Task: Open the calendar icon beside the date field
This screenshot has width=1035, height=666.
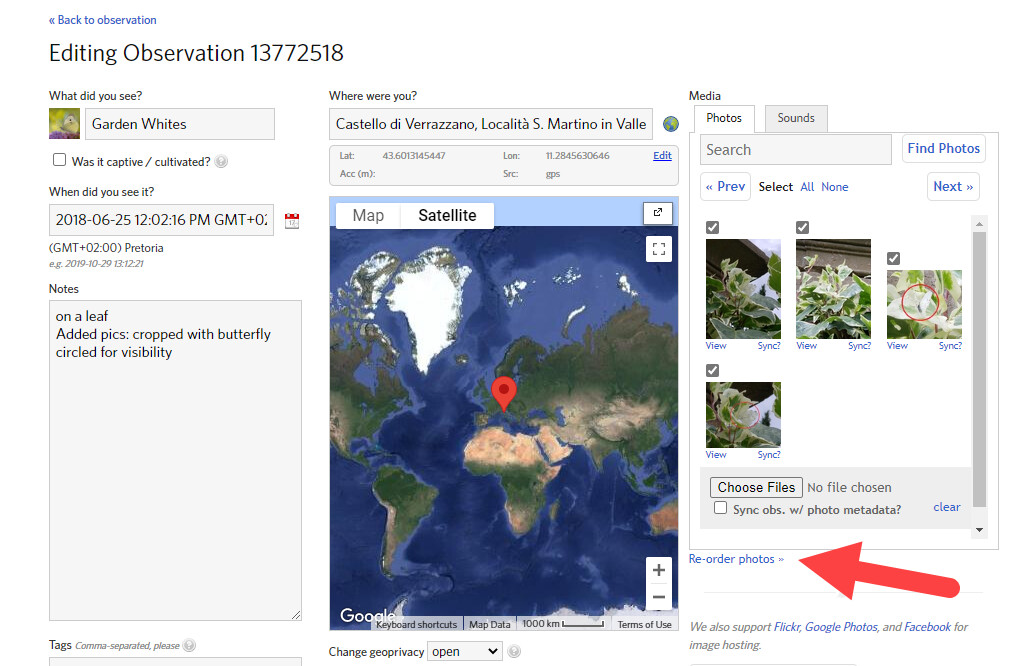Action: (x=293, y=219)
